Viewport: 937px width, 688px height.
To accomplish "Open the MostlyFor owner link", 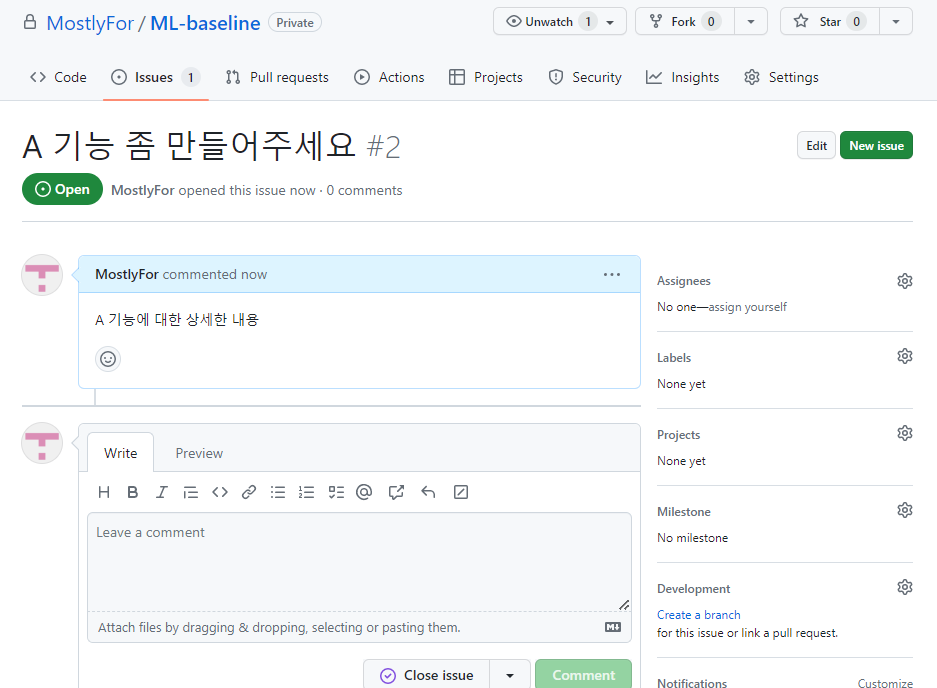I will click(90, 23).
